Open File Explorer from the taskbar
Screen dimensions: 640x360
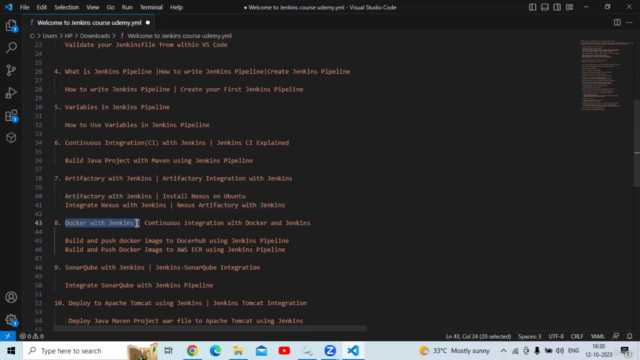coord(238,351)
